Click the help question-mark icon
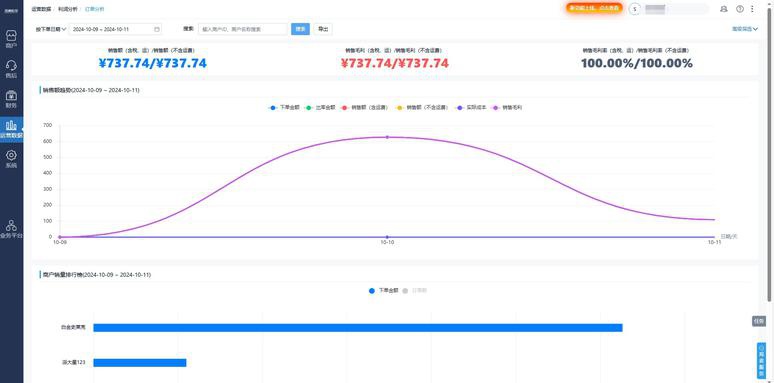This screenshot has height=383, width=774. point(739,9)
